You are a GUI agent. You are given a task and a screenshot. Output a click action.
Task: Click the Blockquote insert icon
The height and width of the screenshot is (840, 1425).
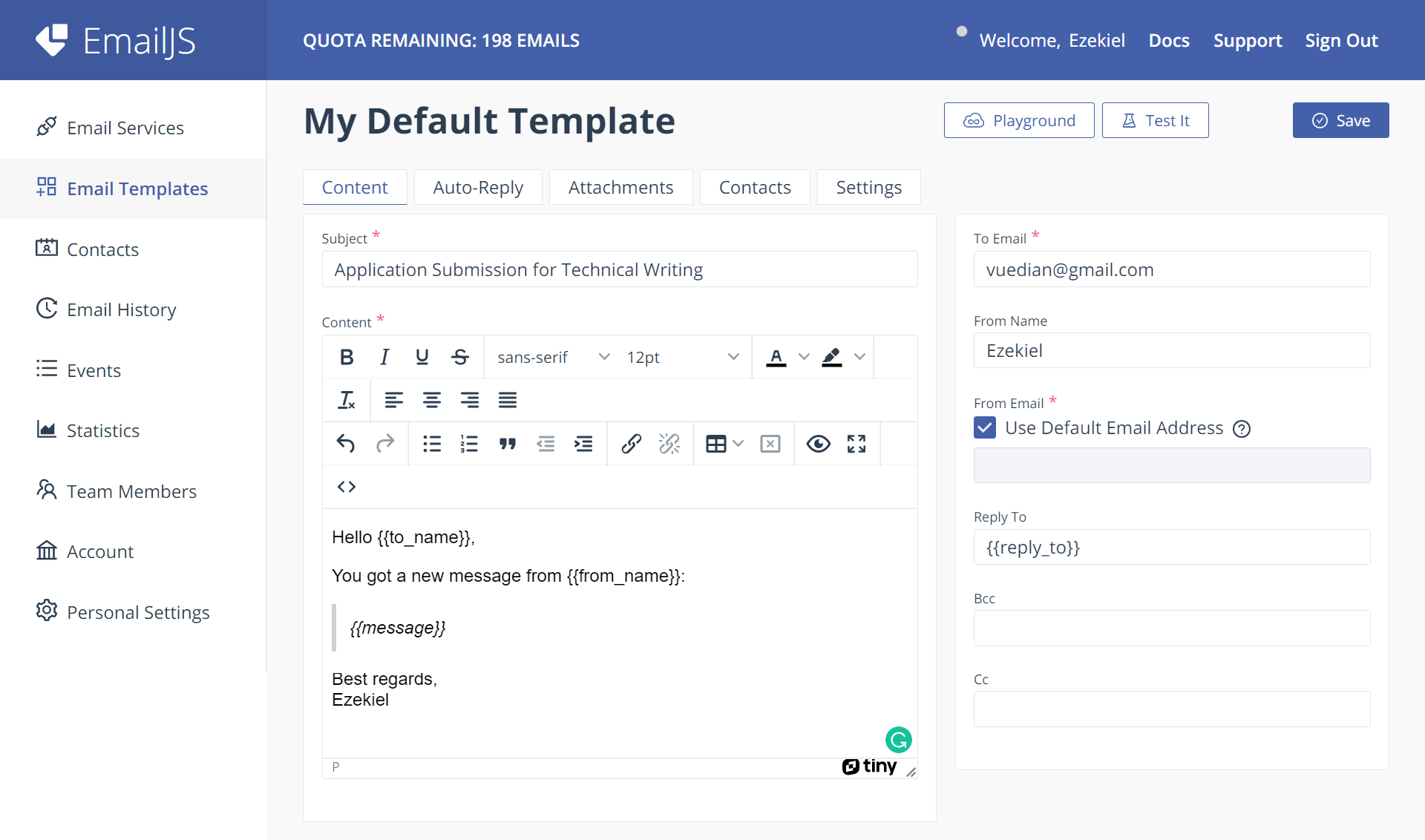click(507, 443)
